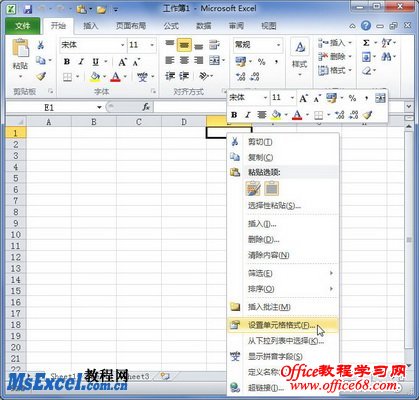The image size is (419, 400).
Task: Click the decrease indent icon
Action: [170, 76]
